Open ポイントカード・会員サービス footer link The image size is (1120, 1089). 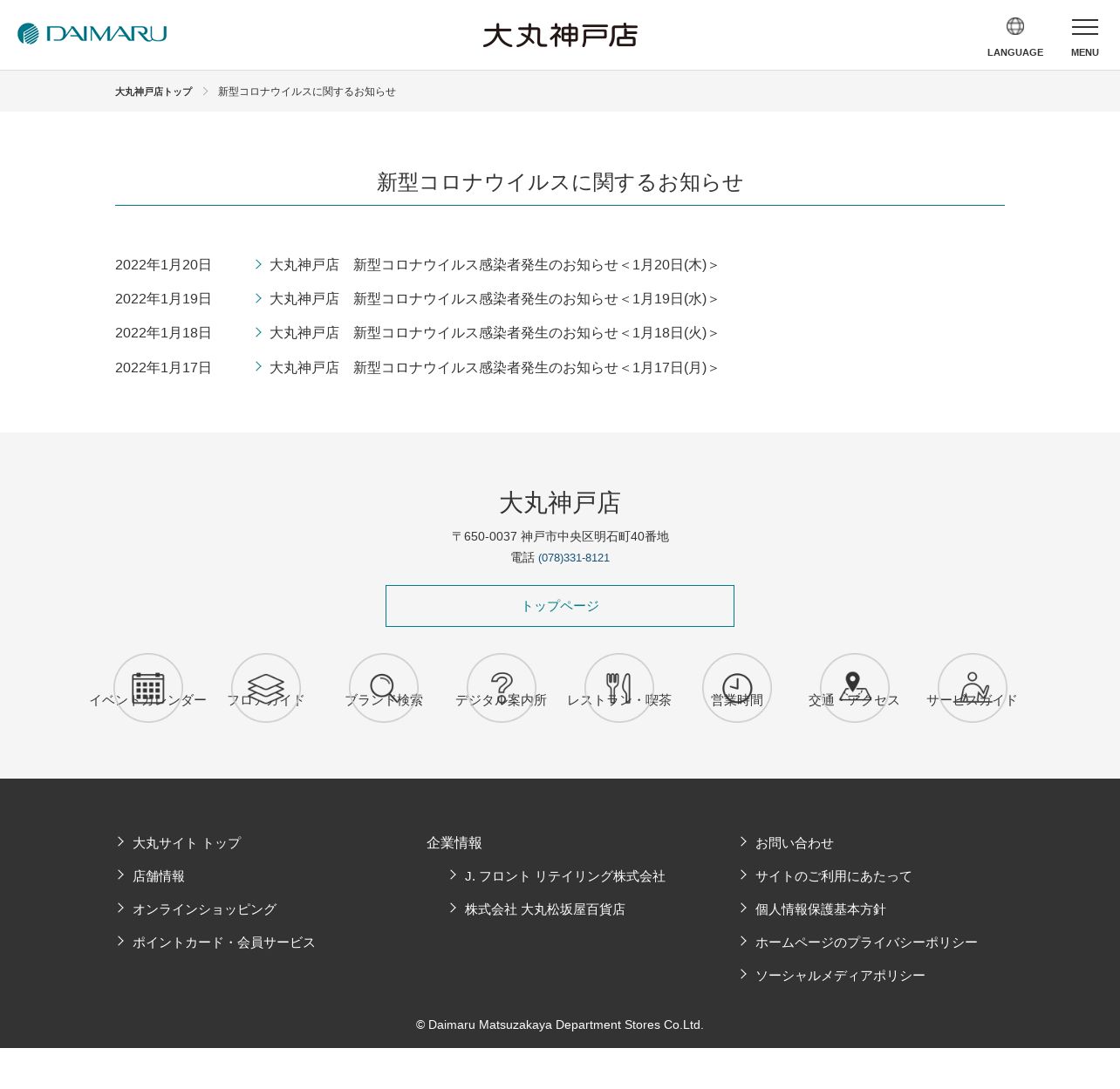[224, 943]
